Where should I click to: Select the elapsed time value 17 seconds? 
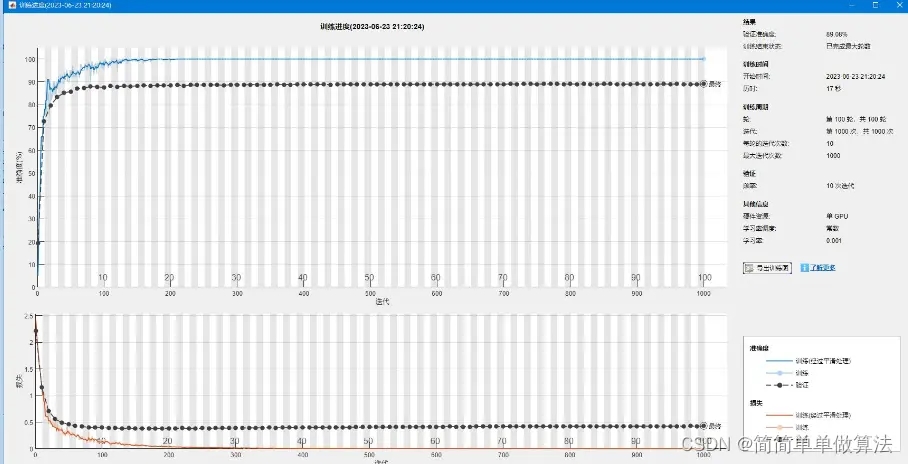click(x=833, y=89)
